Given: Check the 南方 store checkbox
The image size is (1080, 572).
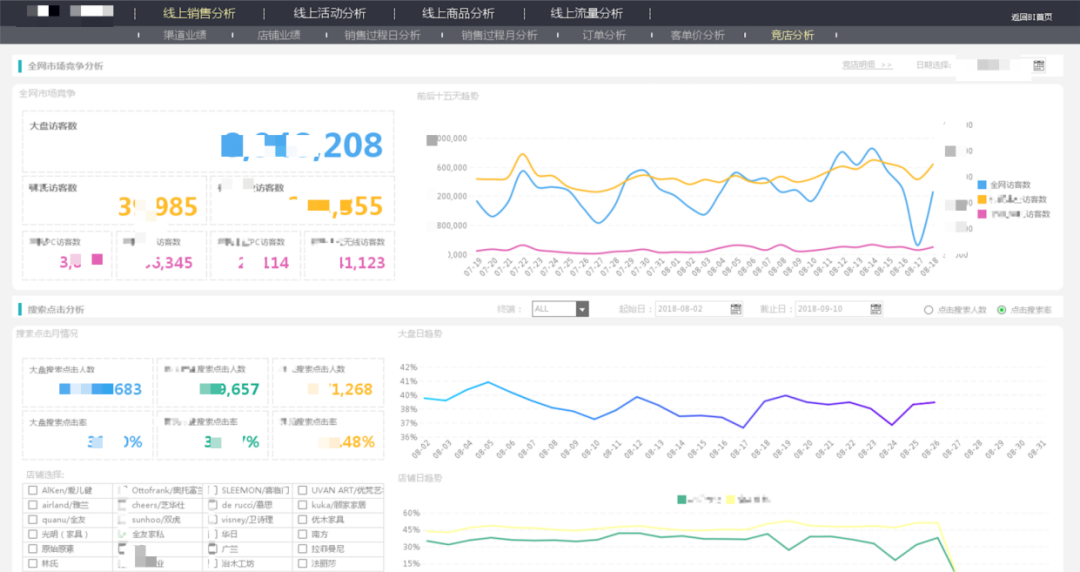Looking at the screenshot, I should point(302,534).
